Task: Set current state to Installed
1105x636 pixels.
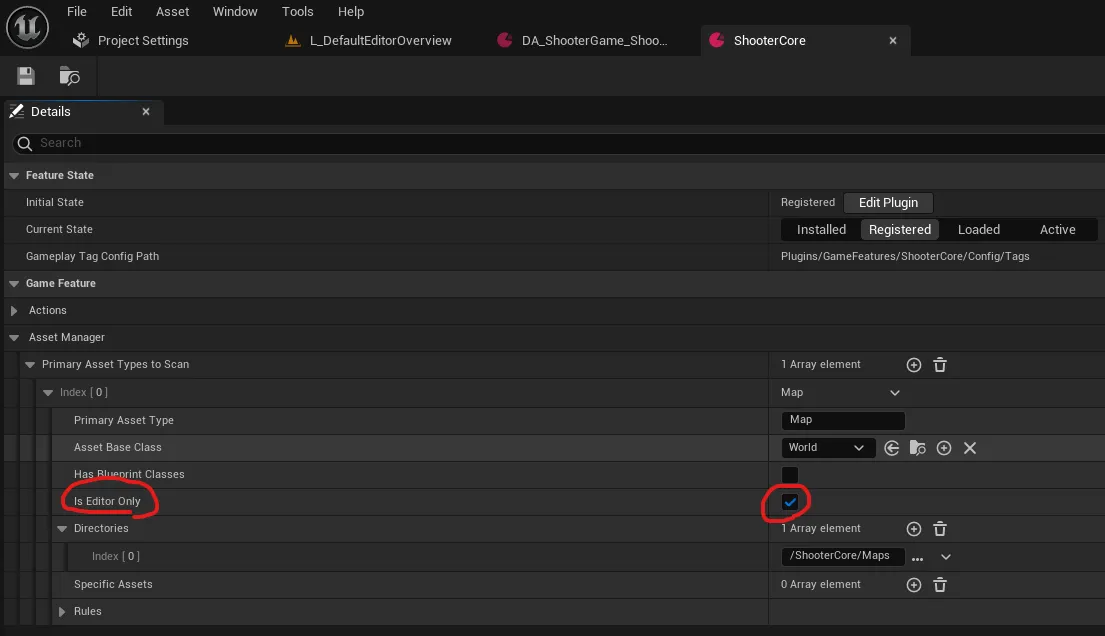Action: coord(821,229)
